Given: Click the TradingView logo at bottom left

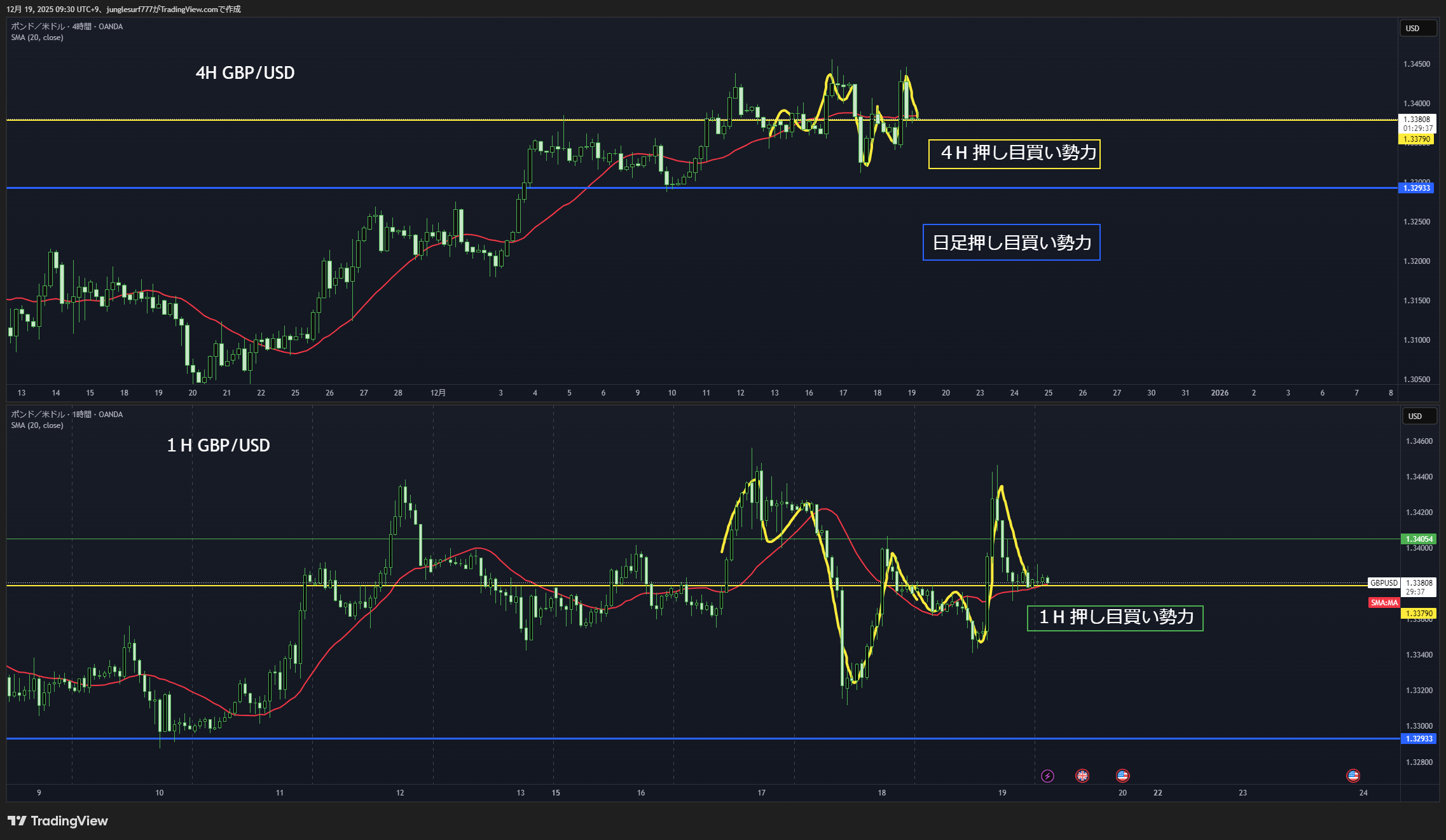Looking at the screenshot, I should pyautogui.click(x=58, y=821).
